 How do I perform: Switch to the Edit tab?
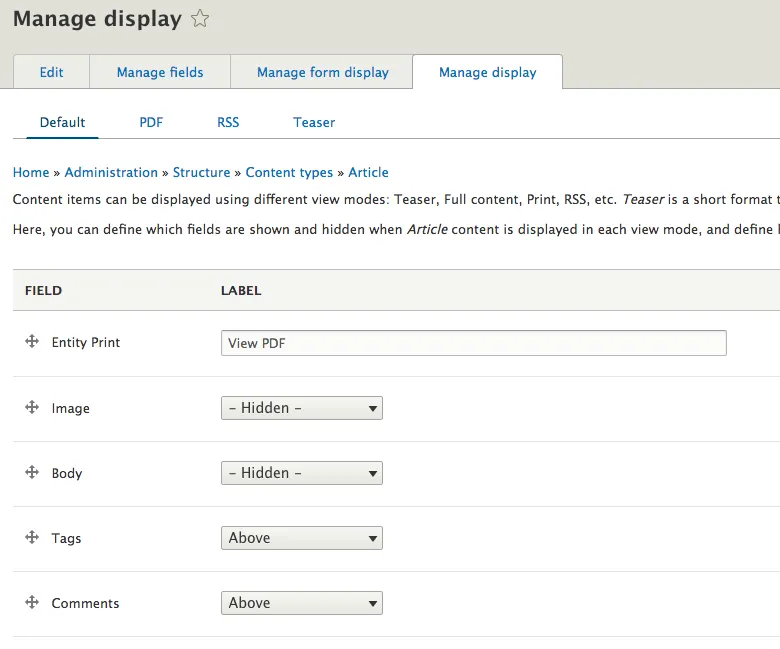click(x=51, y=72)
